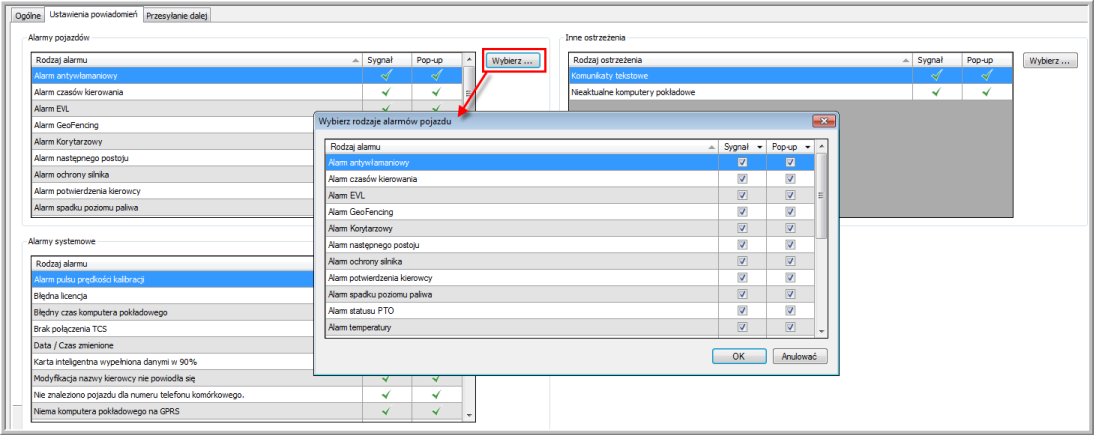Toggle Sygnał checkbox for Alarm EVL in dialog
1094x435 pixels.
point(741,196)
